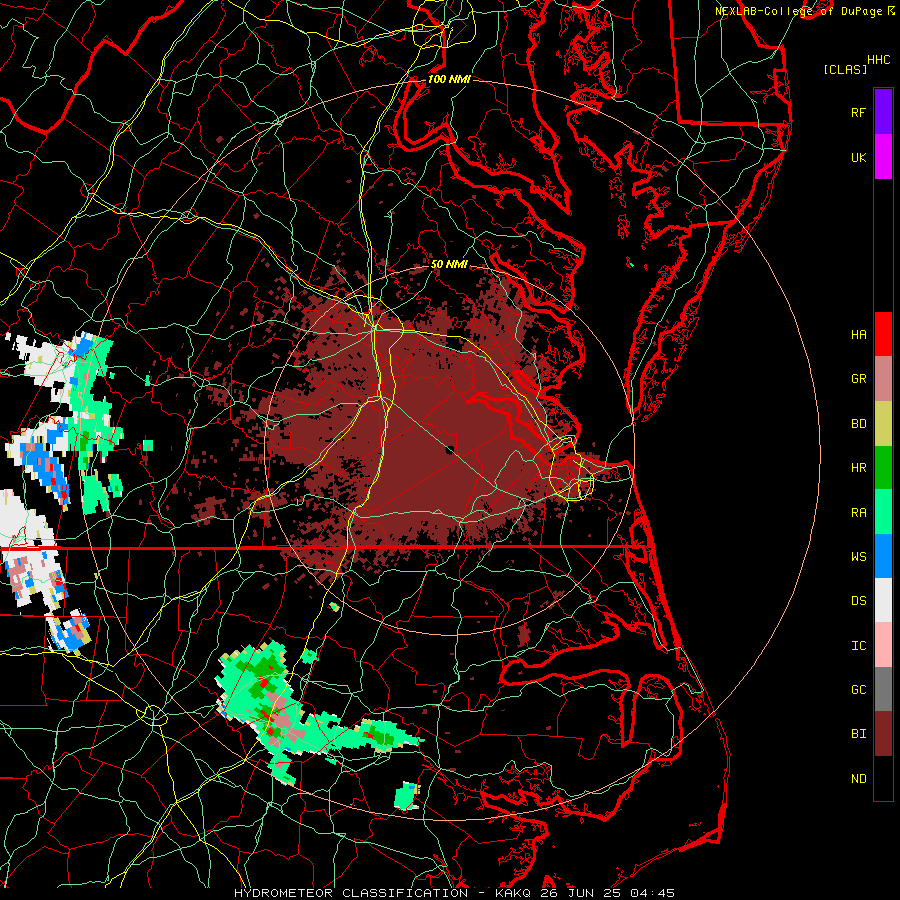Click the IC legend label
900x900 pixels.
point(858,646)
